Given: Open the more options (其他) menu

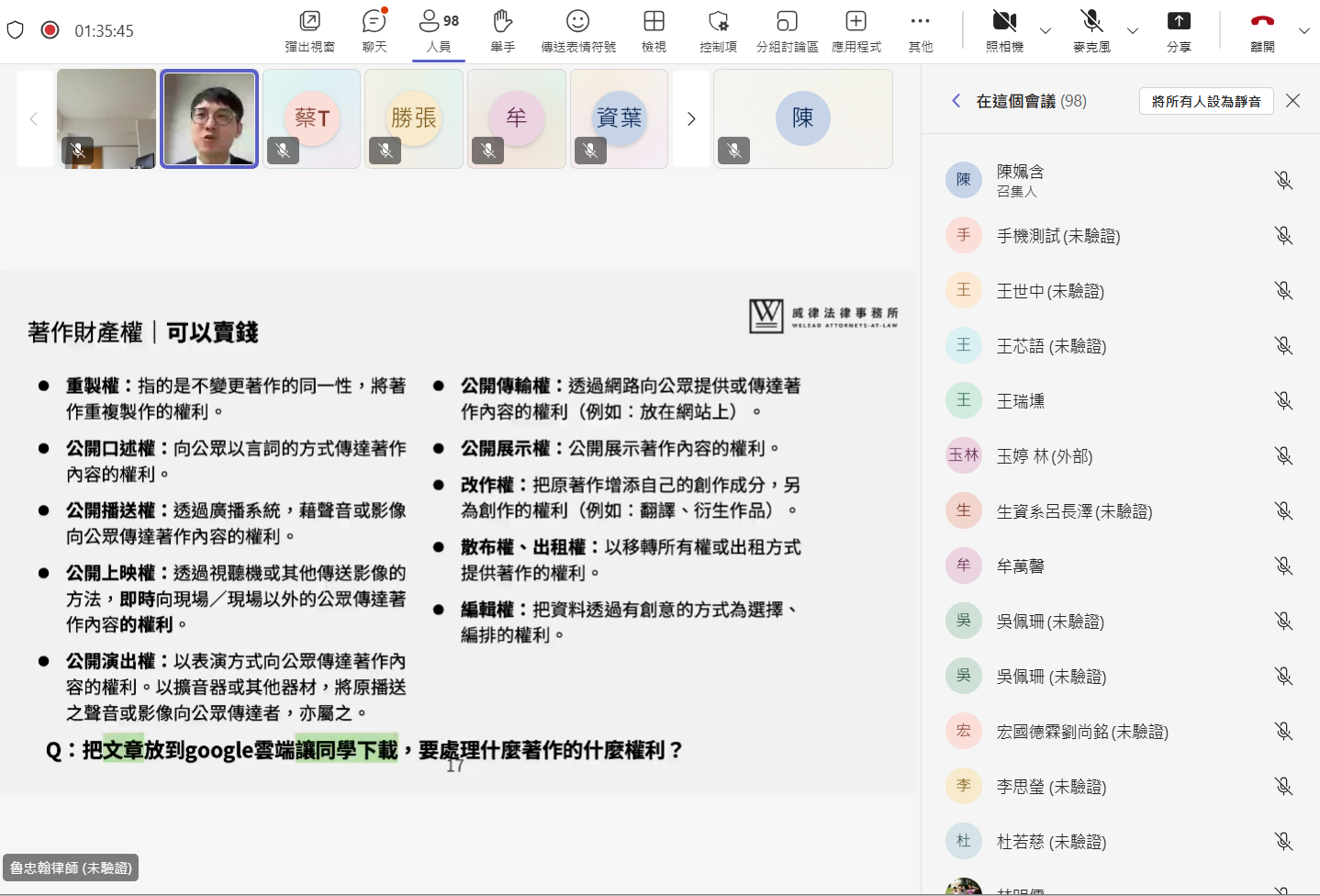Looking at the screenshot, I should tap(920, 30).
